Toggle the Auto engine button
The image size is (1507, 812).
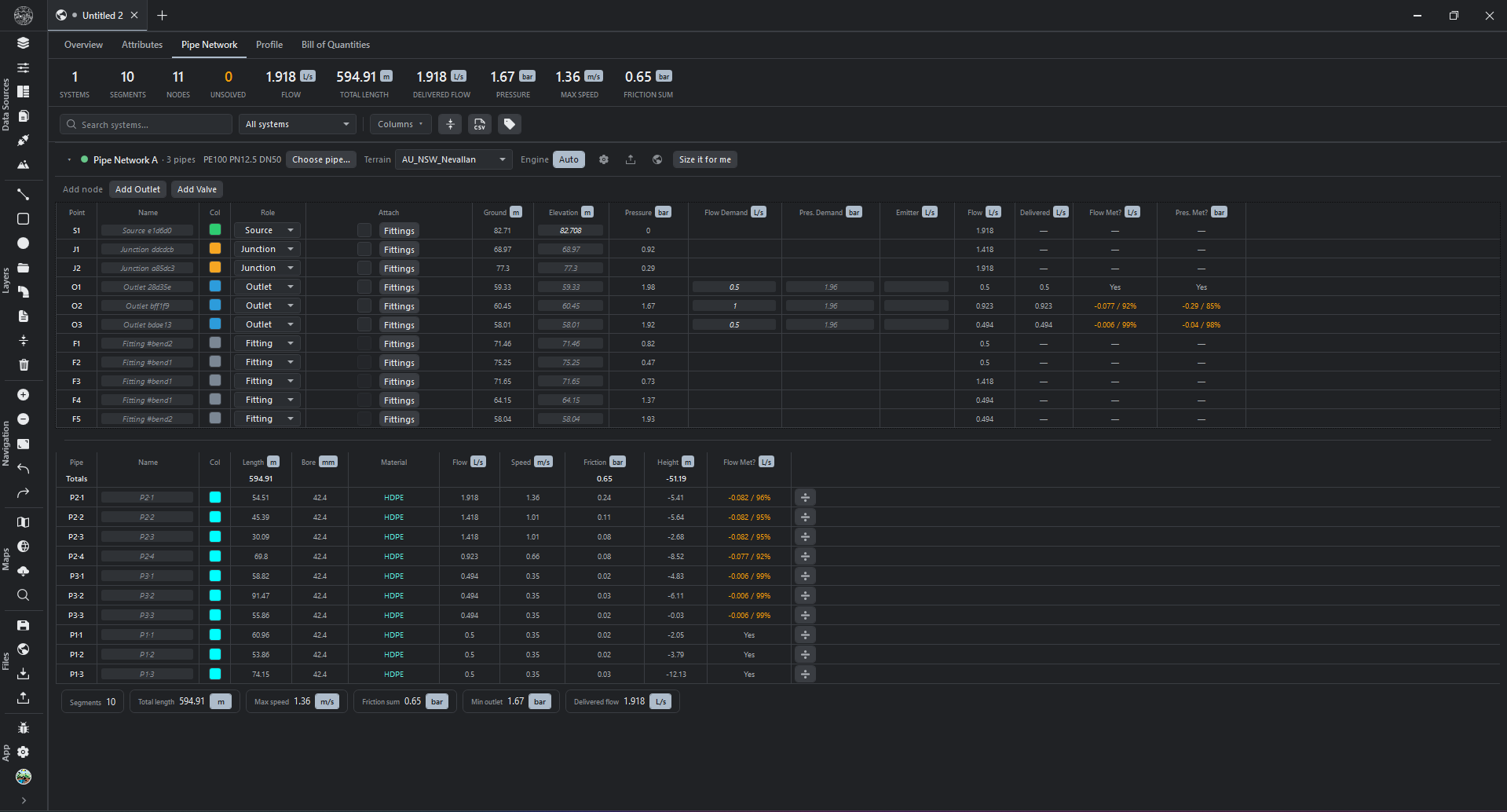[569, 159]
